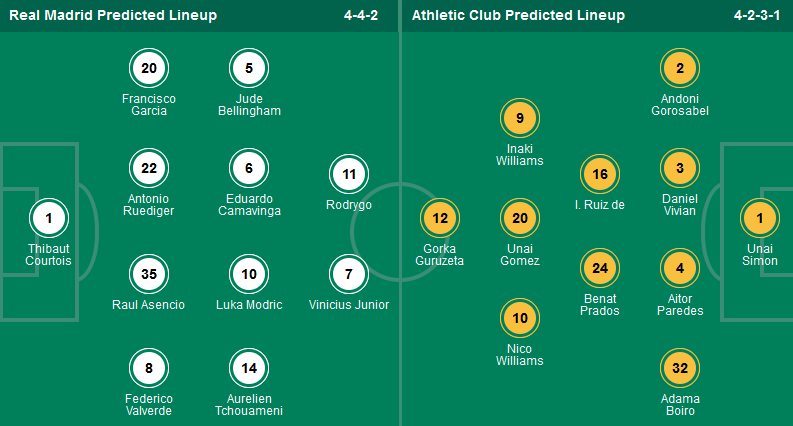Click the Aurelien Tchouameni name label

coord(249,405)
